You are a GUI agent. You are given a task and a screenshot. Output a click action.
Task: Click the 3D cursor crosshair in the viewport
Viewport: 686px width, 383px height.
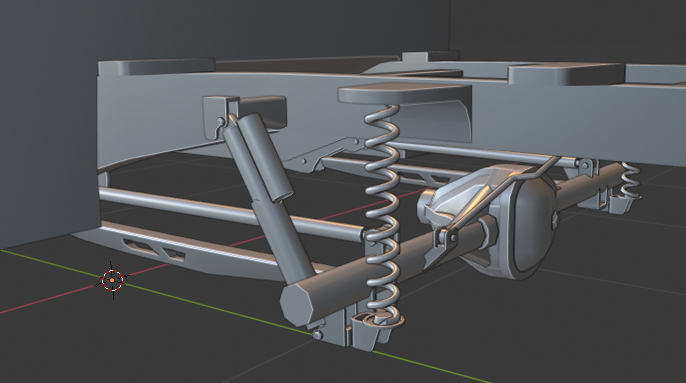tap(112, 280)
